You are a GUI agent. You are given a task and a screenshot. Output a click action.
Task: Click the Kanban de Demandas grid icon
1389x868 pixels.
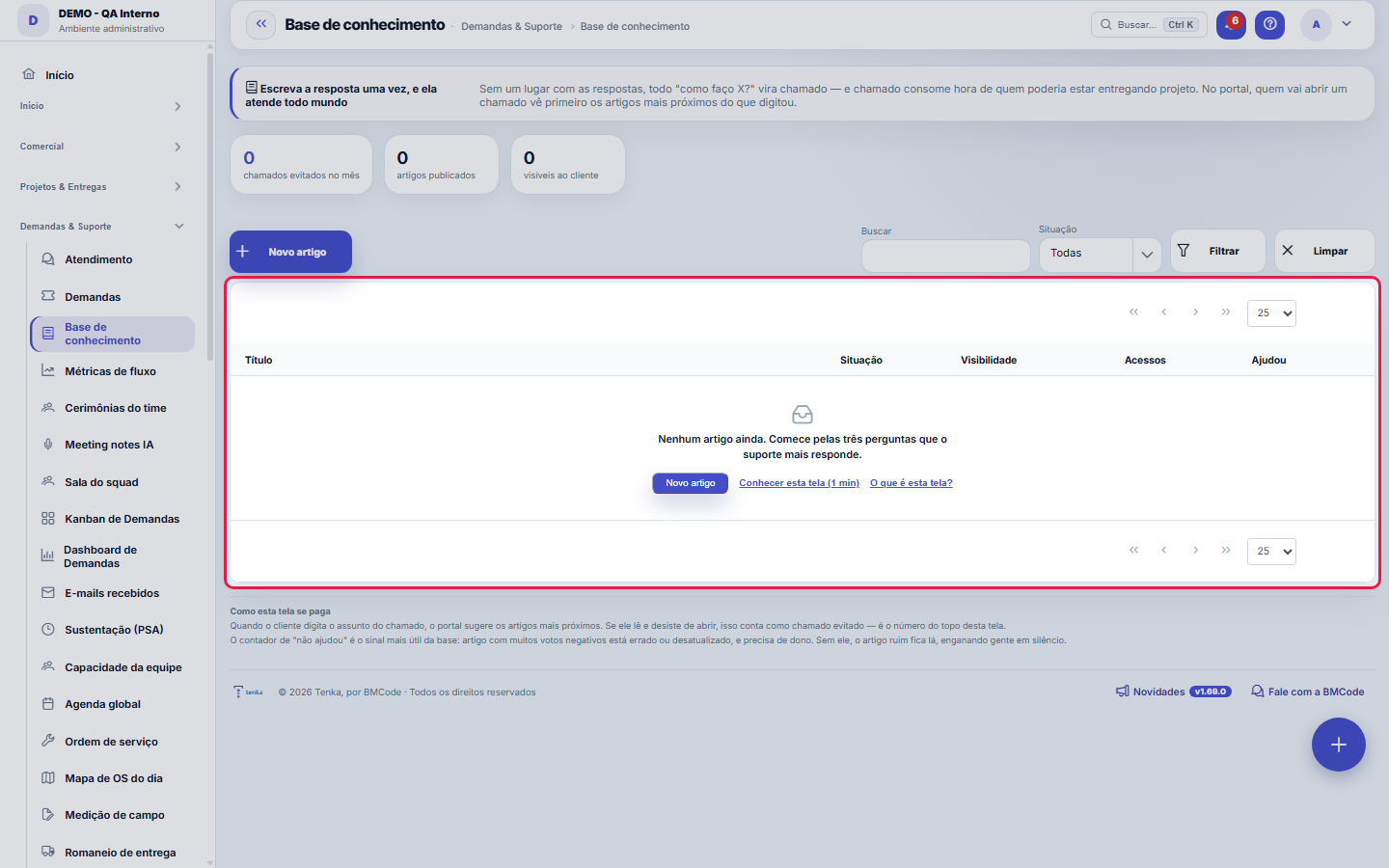(48, 519)
